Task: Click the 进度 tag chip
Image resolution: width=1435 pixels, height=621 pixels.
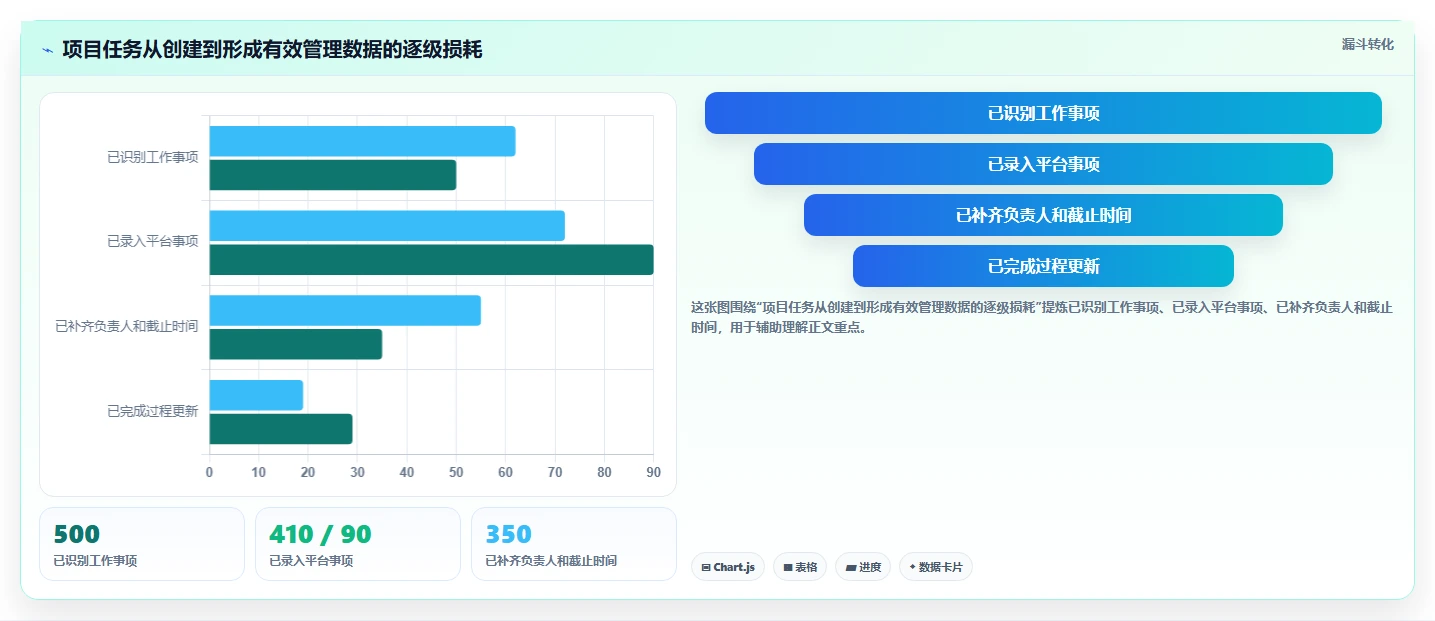Action: [x=863, y=567]
